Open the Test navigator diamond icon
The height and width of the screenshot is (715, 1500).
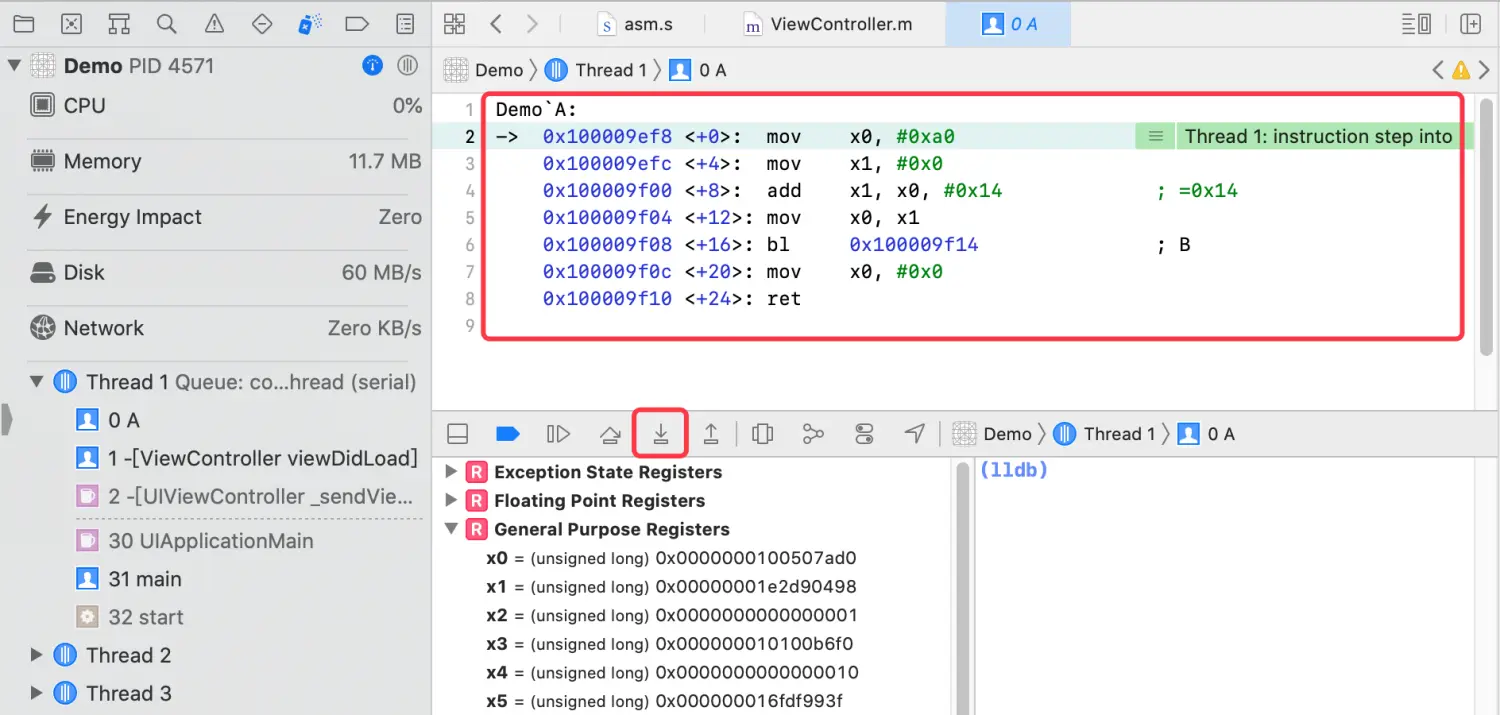coord(262,24)
